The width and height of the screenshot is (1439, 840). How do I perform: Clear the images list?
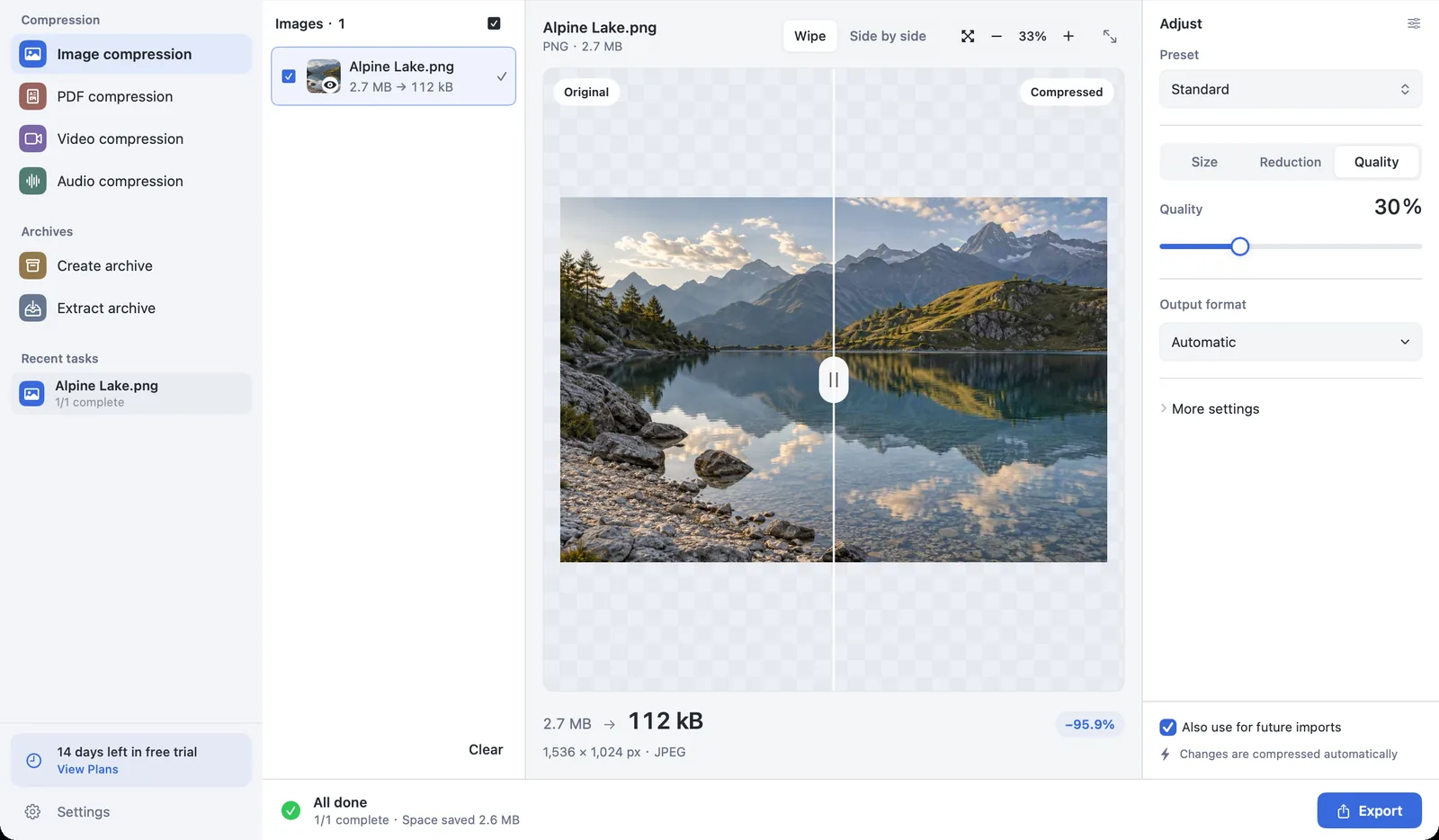(486, 749)
